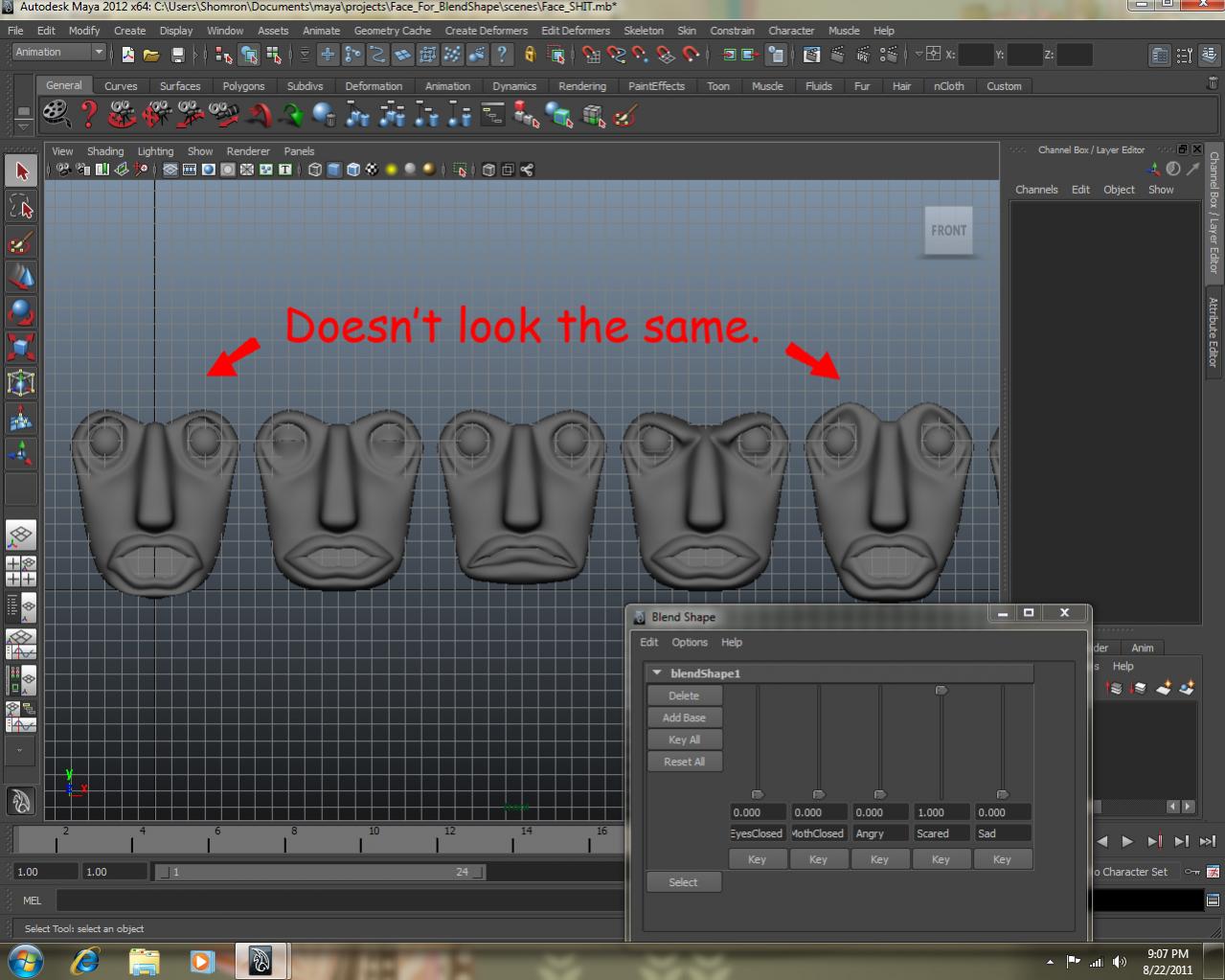Click the New Scene icon

coord(127,55)
